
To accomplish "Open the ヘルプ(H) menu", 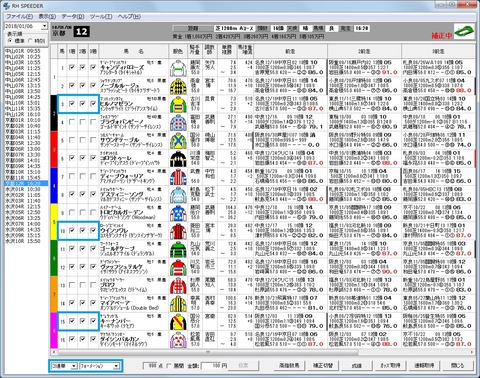I will (x=129, y=16).
